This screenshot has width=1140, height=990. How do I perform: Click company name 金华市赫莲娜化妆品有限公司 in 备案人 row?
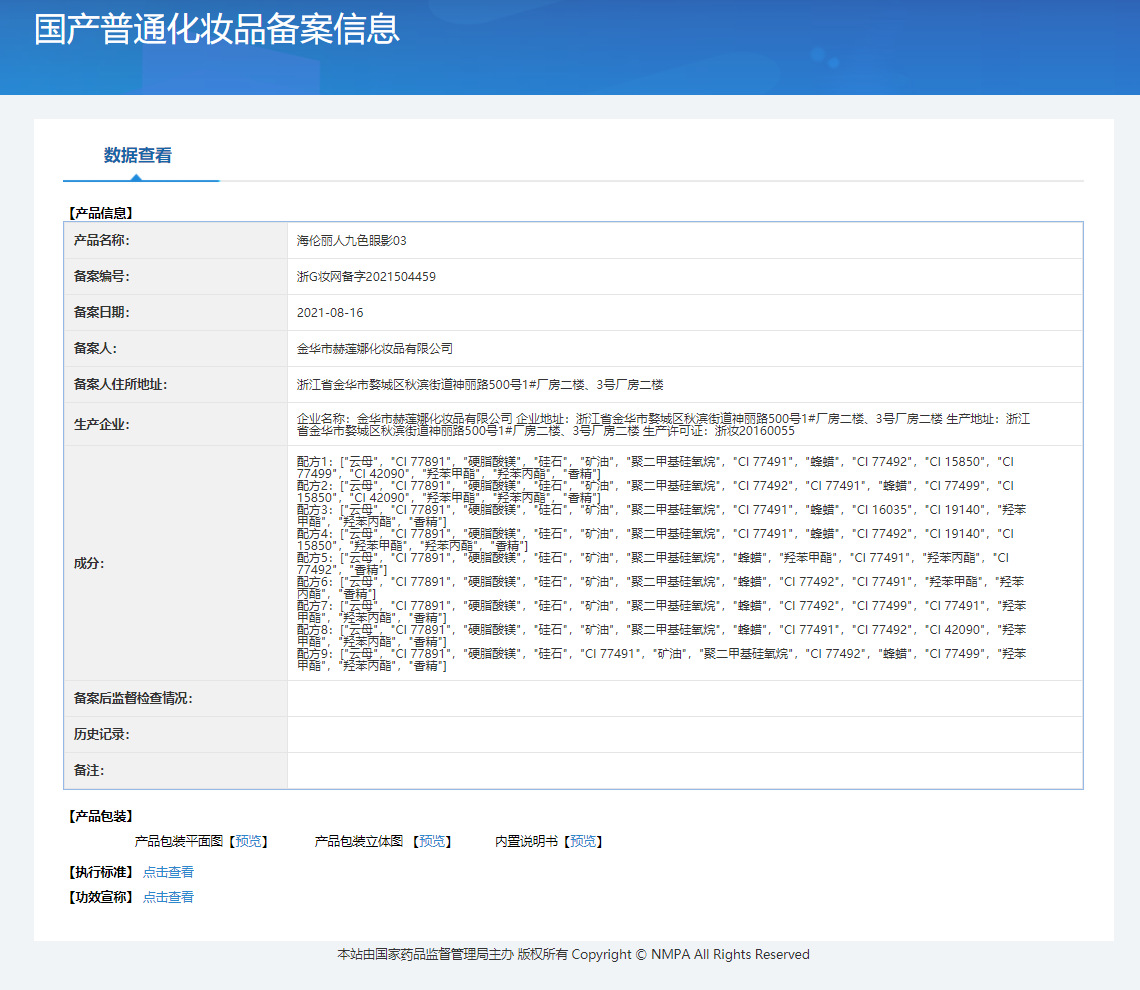(x=375, y=349)
